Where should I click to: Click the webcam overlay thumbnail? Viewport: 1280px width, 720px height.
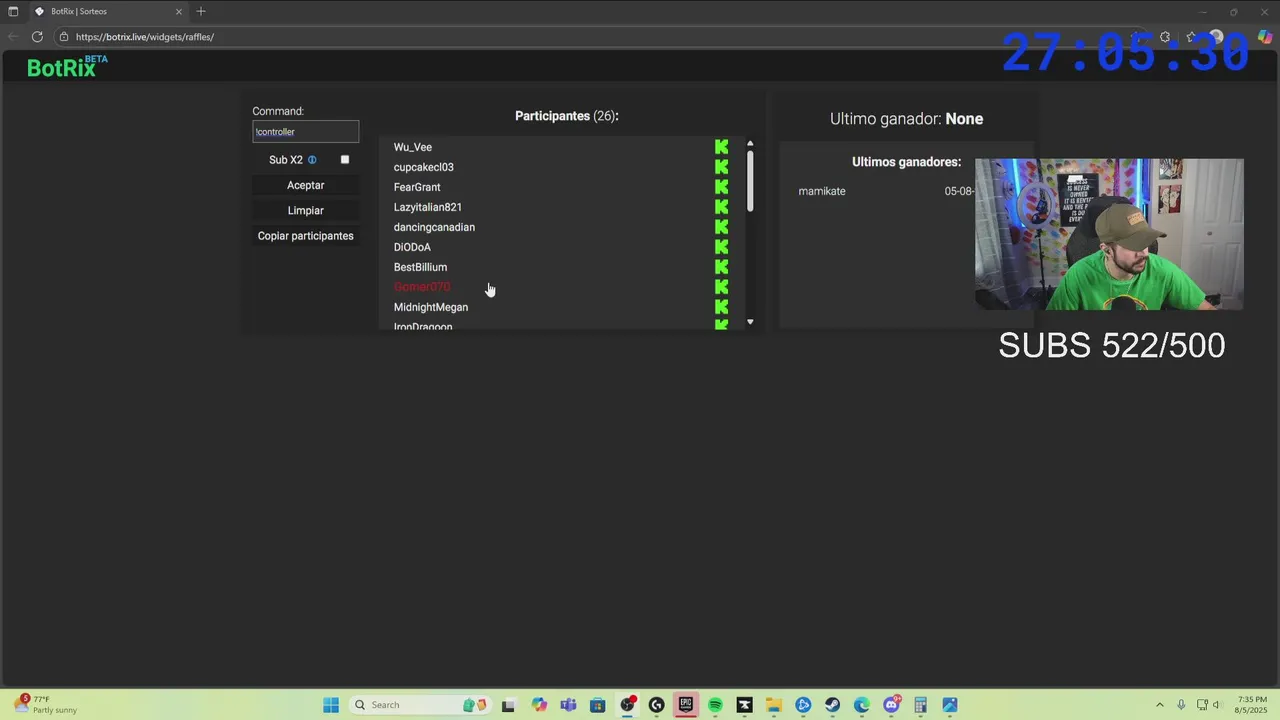tap(1109, 234)
